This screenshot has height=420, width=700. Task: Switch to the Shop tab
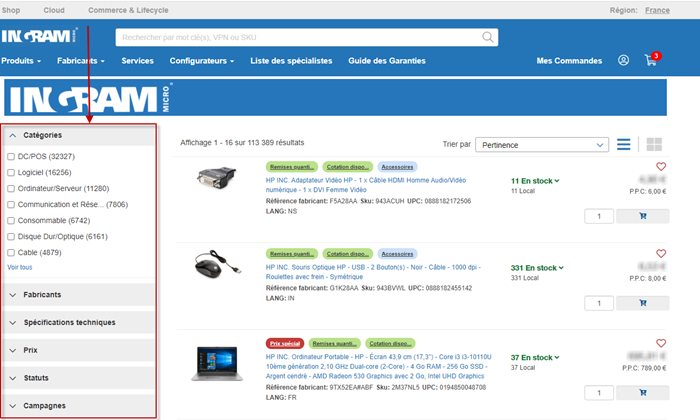pyautogui.click(x=11, y=10)
